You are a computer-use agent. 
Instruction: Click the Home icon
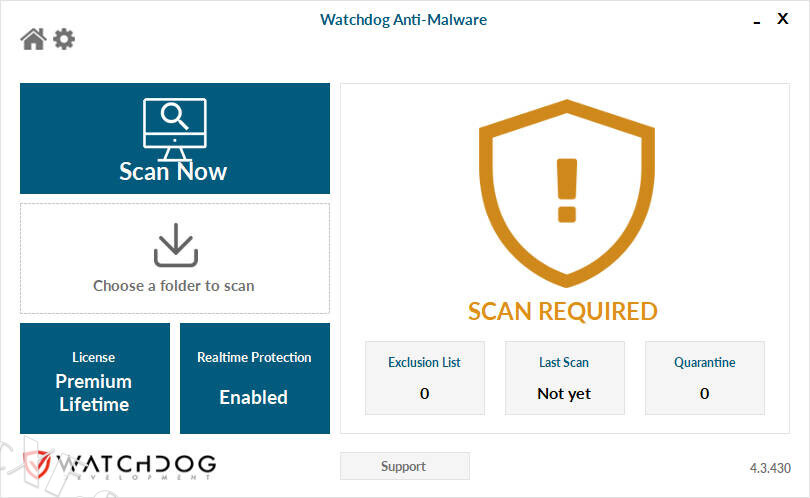tap(33, 39)
